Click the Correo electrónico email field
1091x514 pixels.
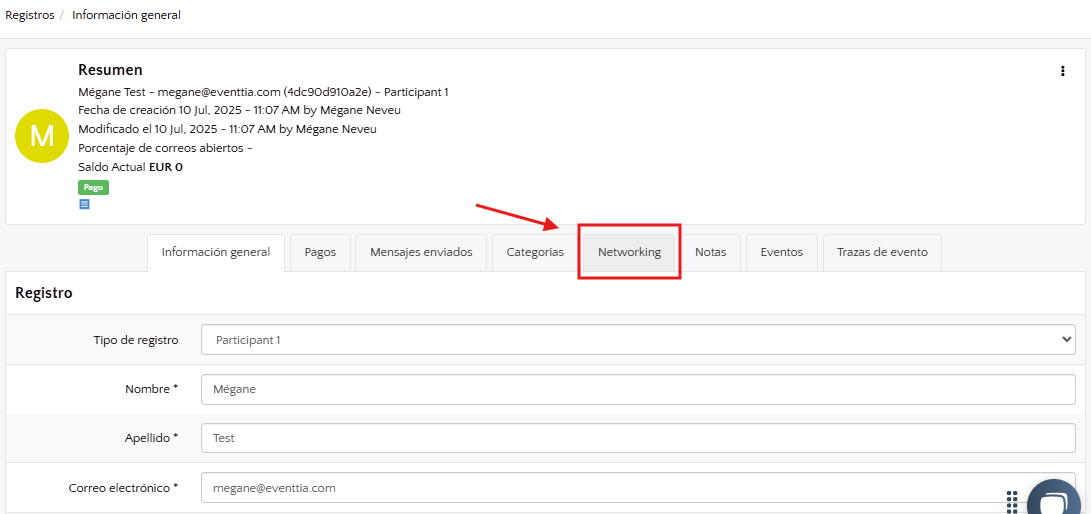coord(600,488)
